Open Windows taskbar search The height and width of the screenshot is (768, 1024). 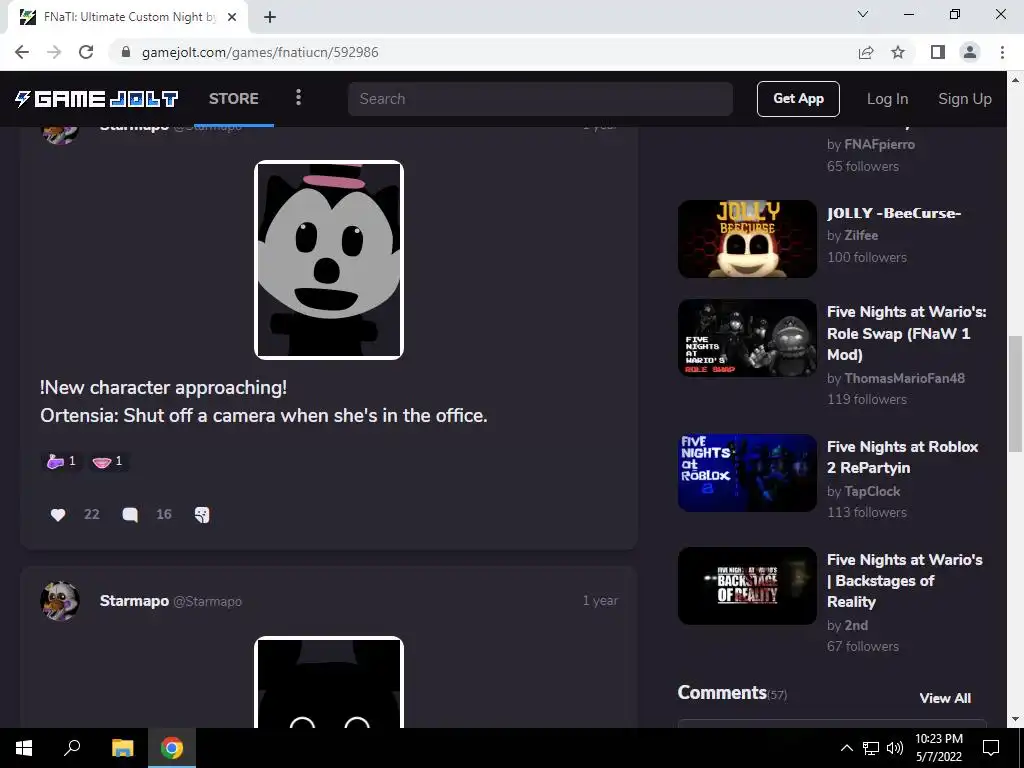(72, 748)
